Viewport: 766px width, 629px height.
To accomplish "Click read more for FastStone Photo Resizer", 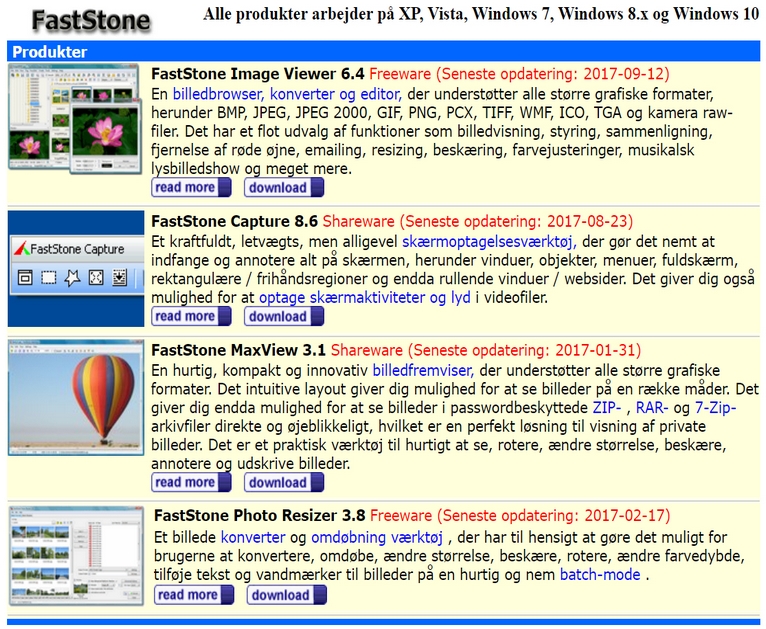I will pyautogui.click(x=194, y=595).
